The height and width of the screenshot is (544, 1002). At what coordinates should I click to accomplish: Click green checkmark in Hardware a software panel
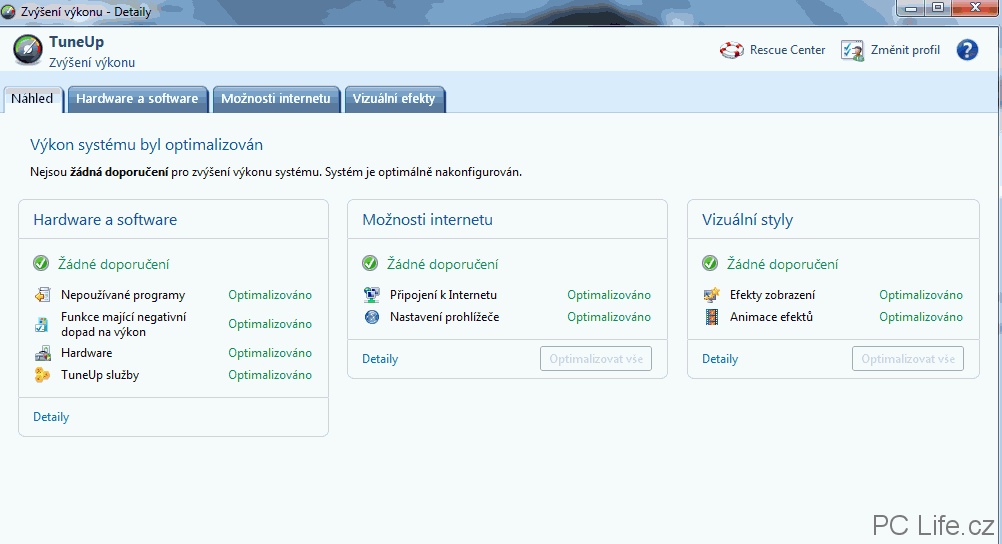click(41, 263)
